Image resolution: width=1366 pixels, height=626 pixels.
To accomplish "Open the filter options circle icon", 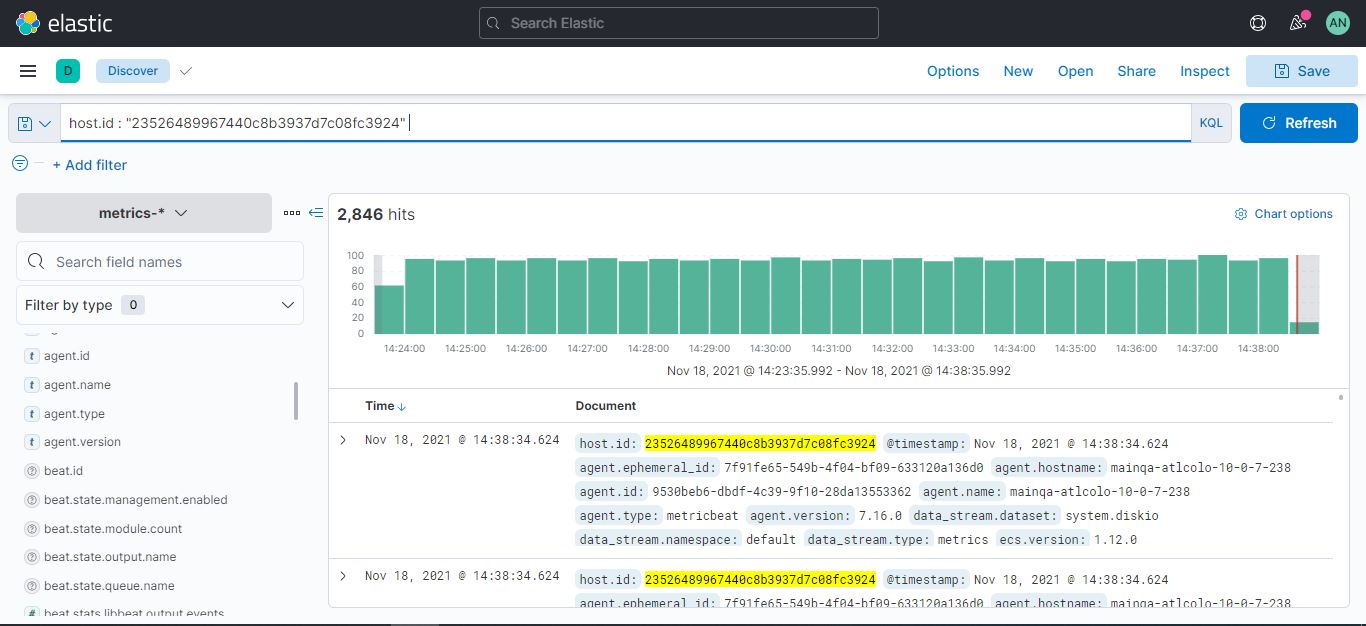I will [x=20, y=163].
